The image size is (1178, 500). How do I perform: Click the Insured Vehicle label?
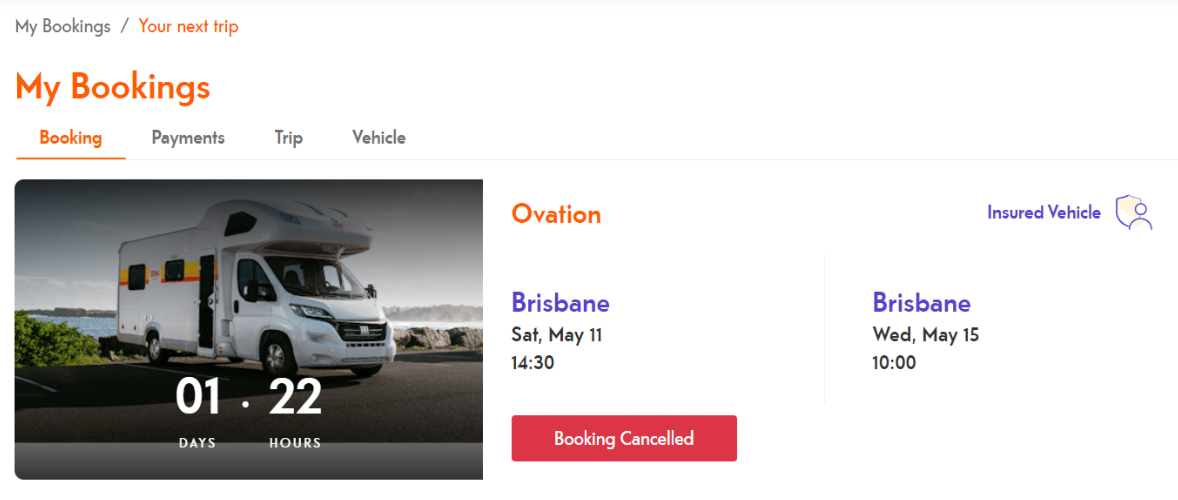1043,213
